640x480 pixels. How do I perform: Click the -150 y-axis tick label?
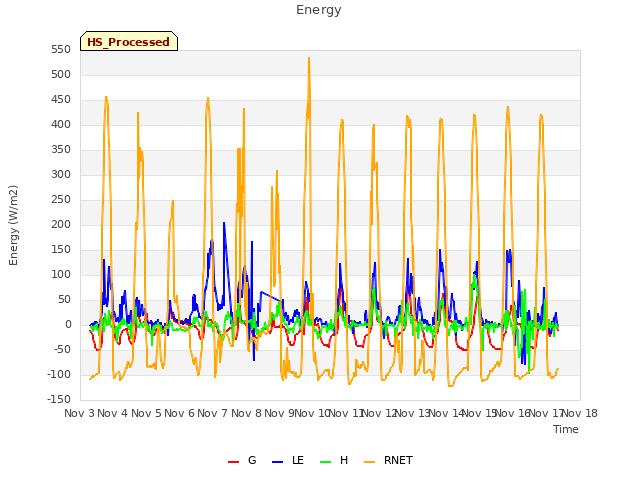click(59, 400)
